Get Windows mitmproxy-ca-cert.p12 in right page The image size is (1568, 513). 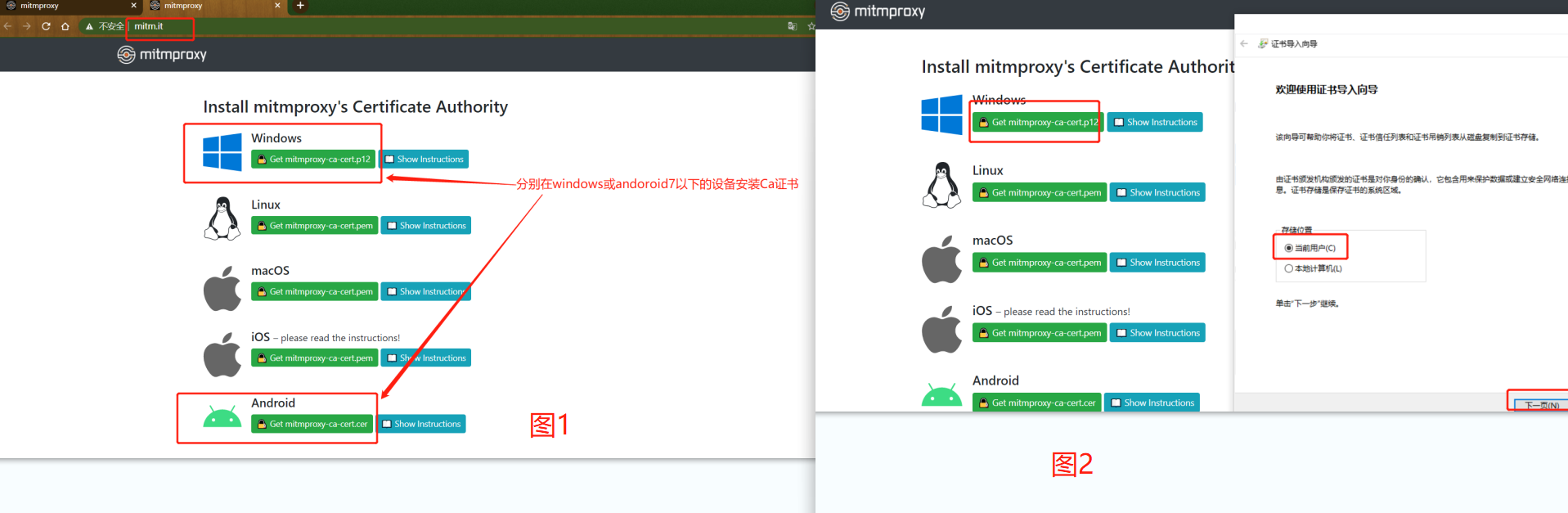(x=1038, y=122)
